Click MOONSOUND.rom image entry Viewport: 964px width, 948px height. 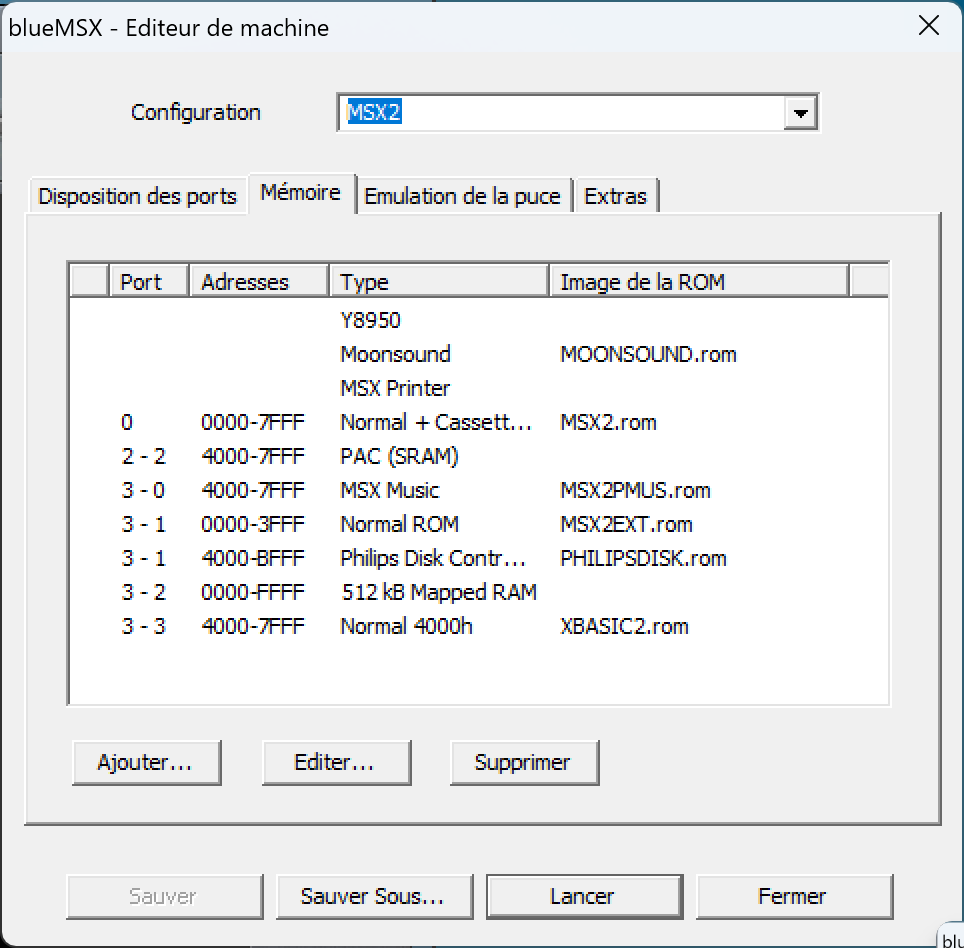pos(648,354)
